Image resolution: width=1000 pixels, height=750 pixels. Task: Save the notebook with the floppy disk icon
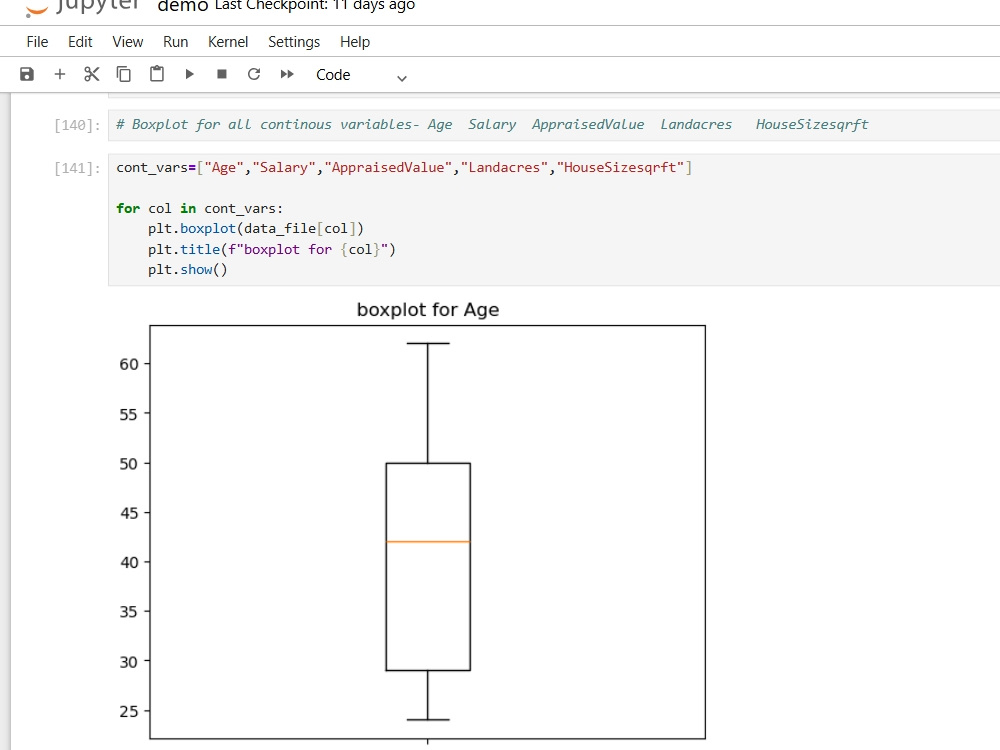tap(27, 75)
